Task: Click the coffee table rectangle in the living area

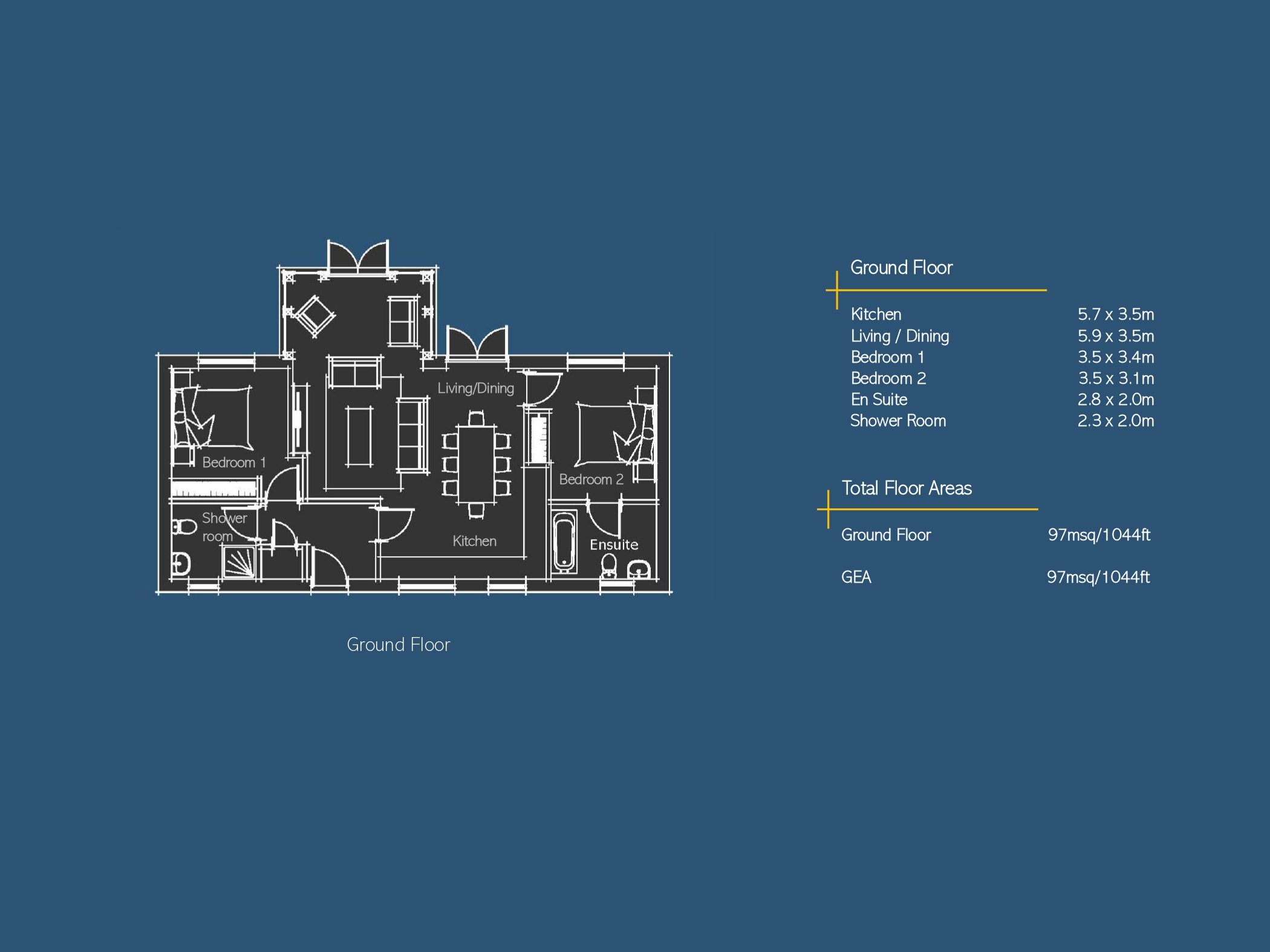Action: [359, 436]
